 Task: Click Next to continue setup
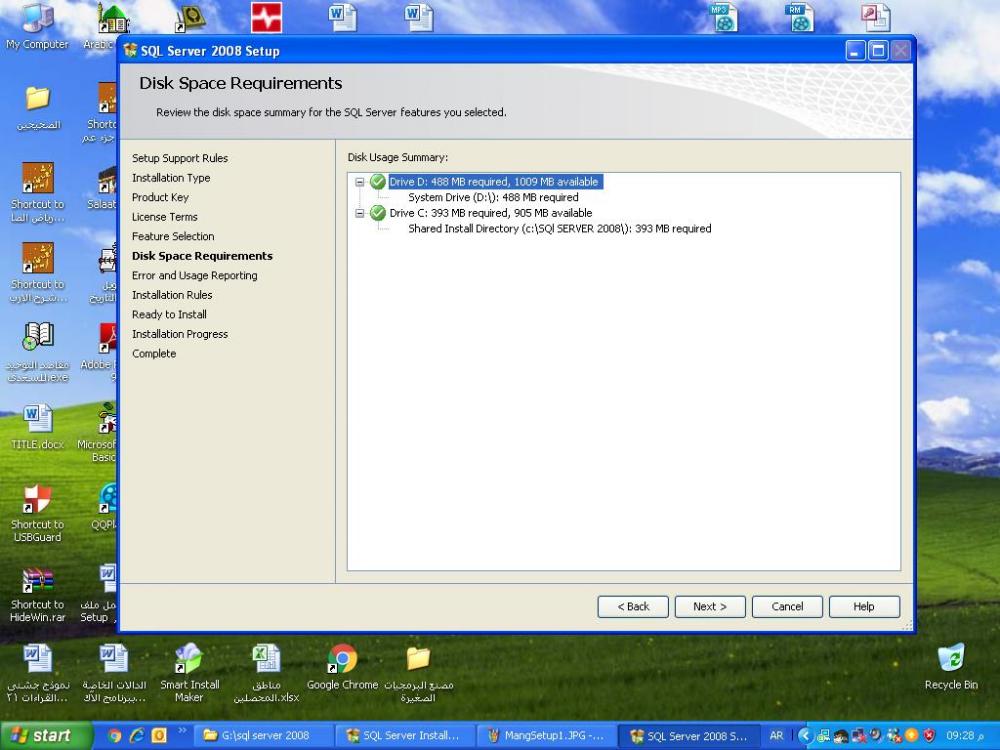click(x=710, y=607)
